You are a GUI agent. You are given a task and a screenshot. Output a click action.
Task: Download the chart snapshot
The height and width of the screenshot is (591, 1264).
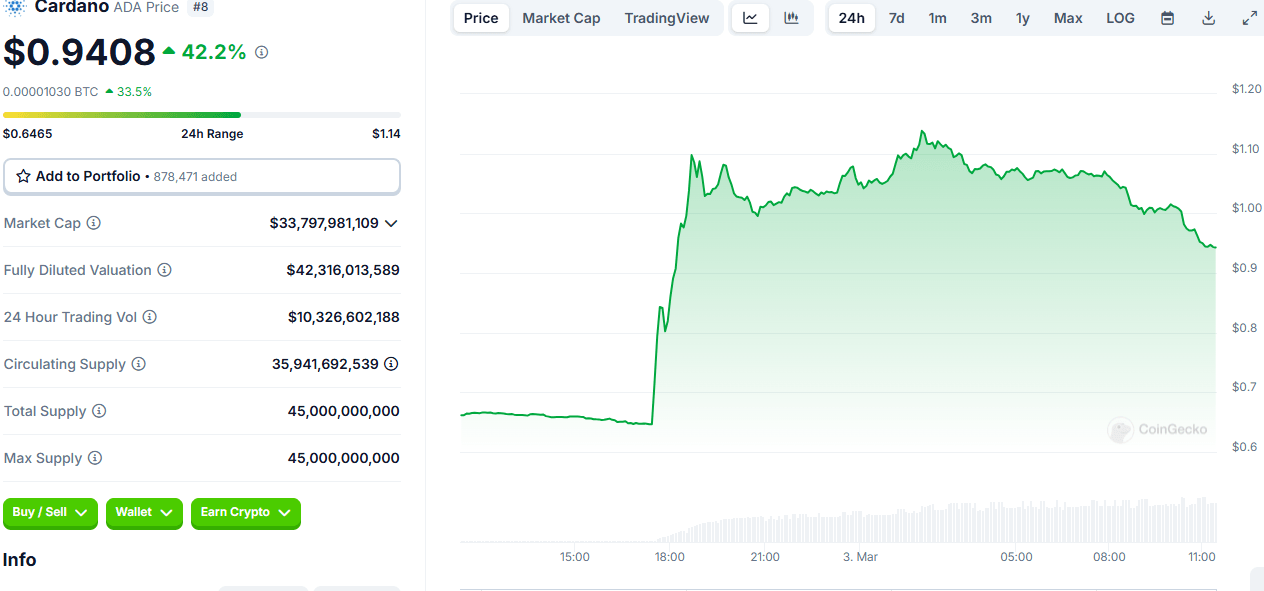[x=1208, y=17]
